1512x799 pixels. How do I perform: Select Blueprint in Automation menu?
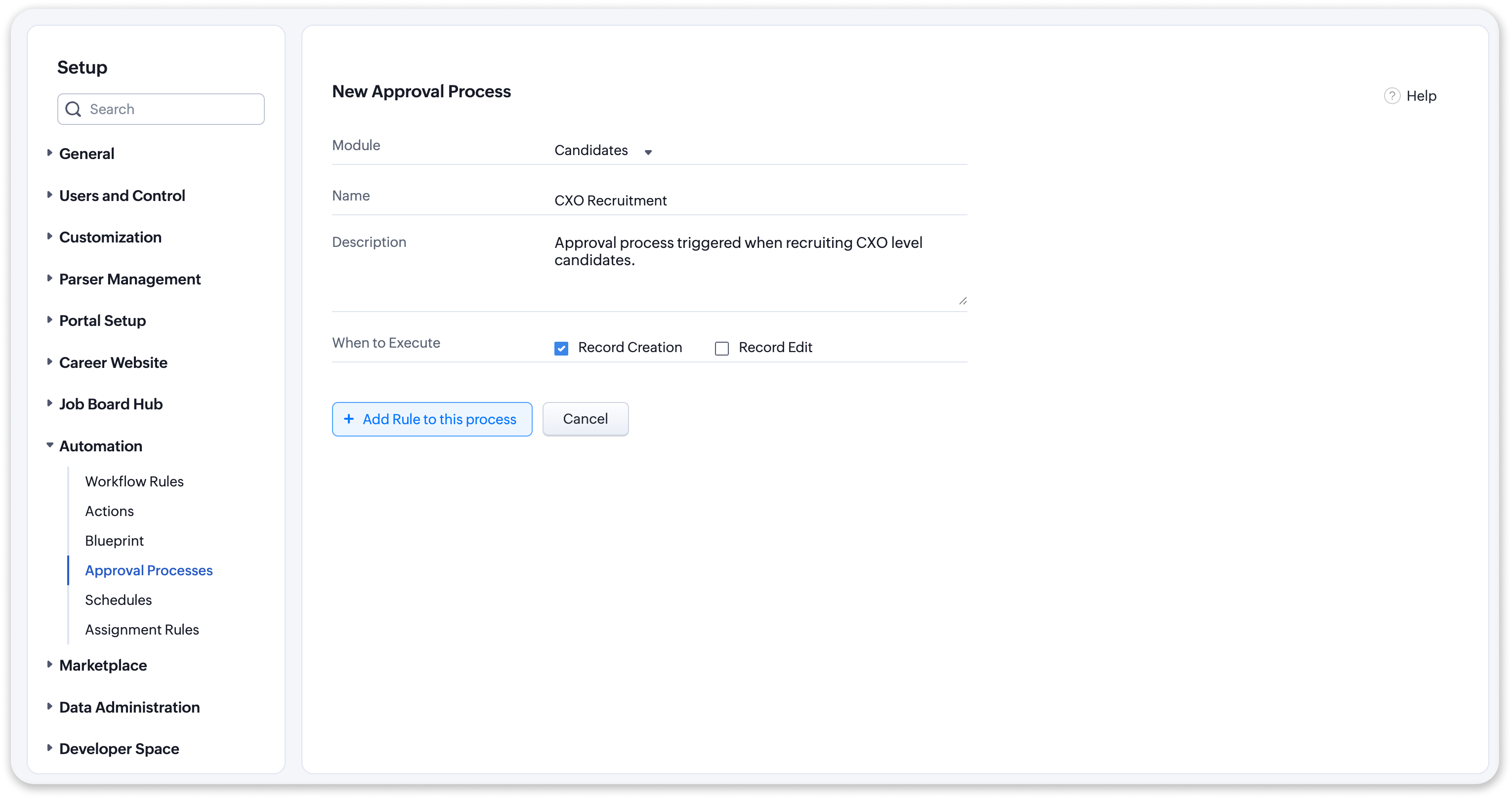coord(114,540)
